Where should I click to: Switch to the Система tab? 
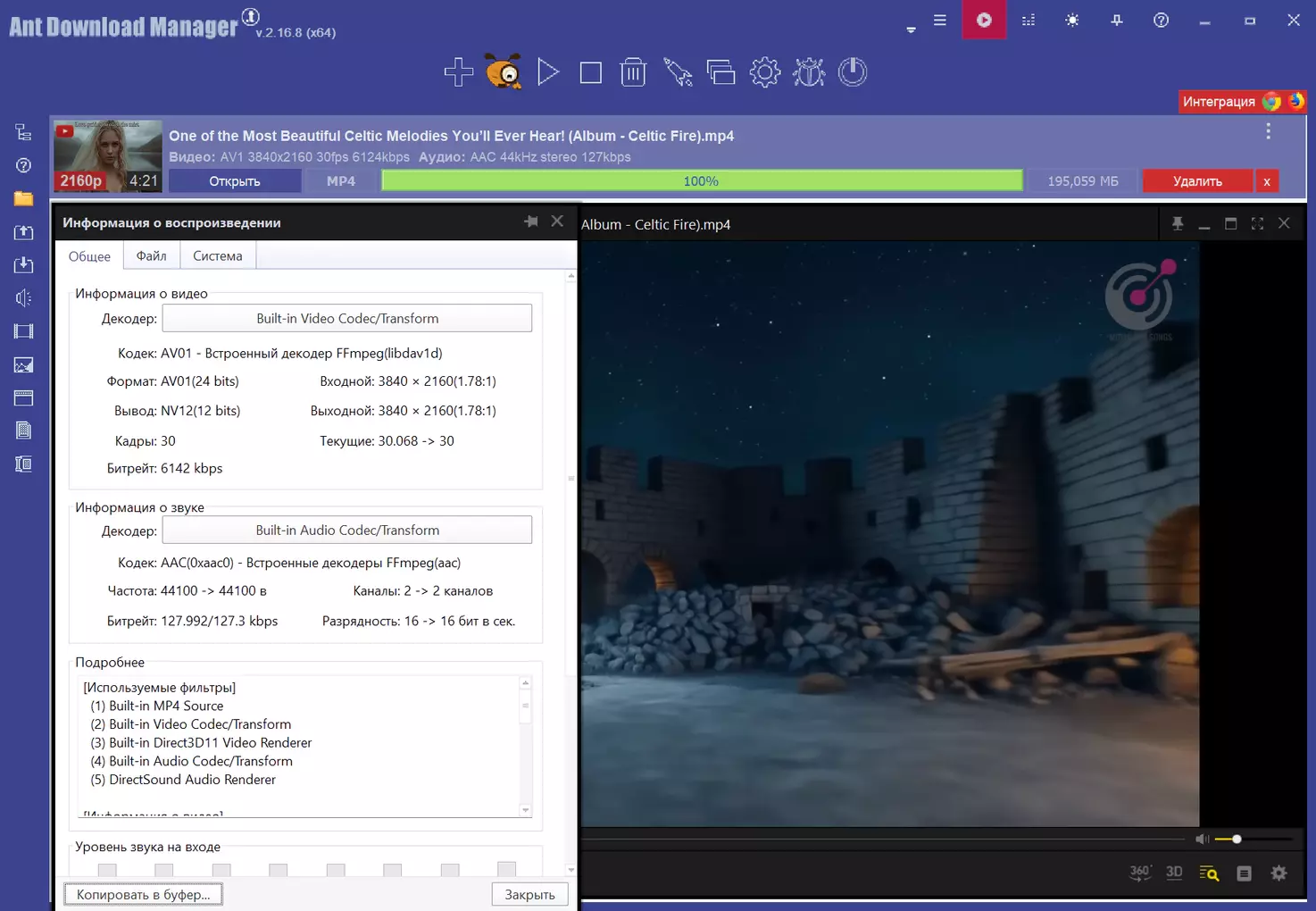pyautogui.click(x=217, y=256)
